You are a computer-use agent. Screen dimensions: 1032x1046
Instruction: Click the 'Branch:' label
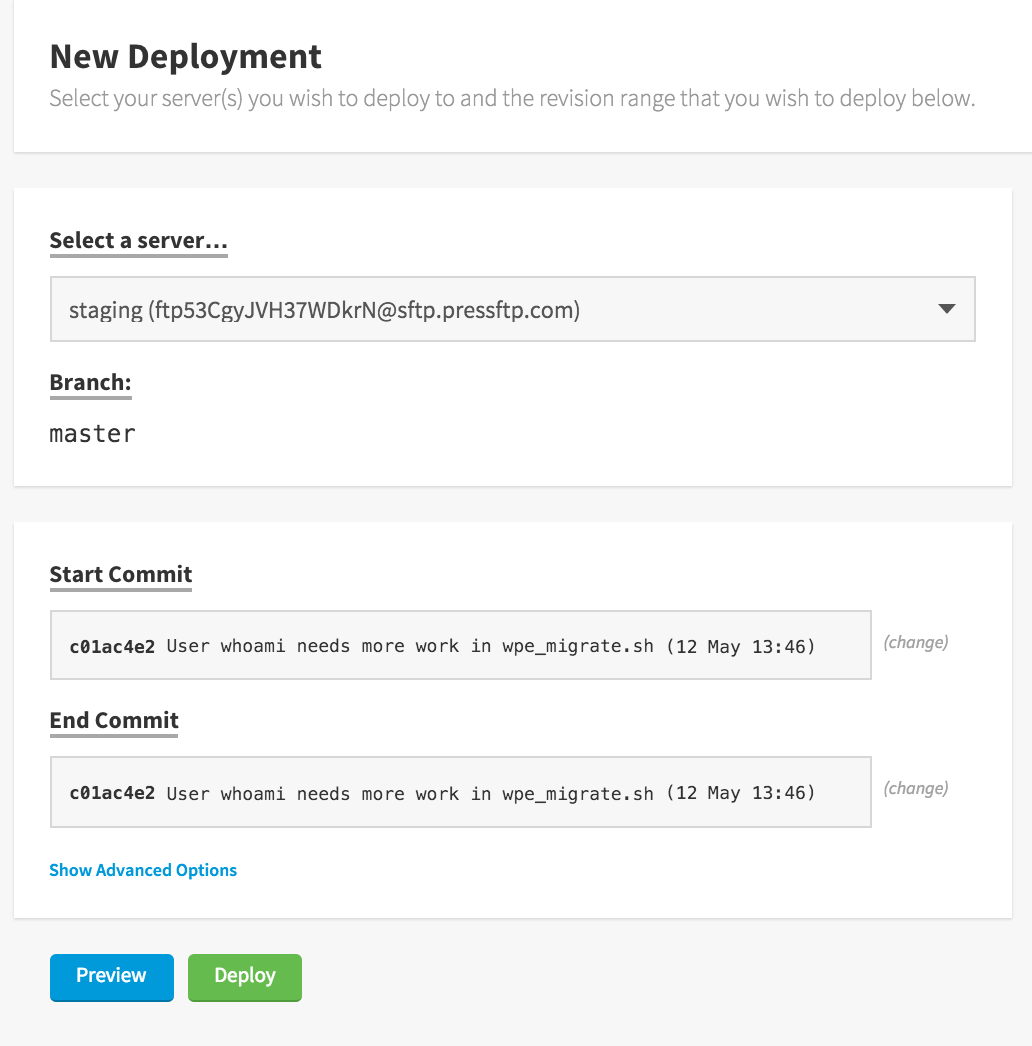tap(90, 382)
